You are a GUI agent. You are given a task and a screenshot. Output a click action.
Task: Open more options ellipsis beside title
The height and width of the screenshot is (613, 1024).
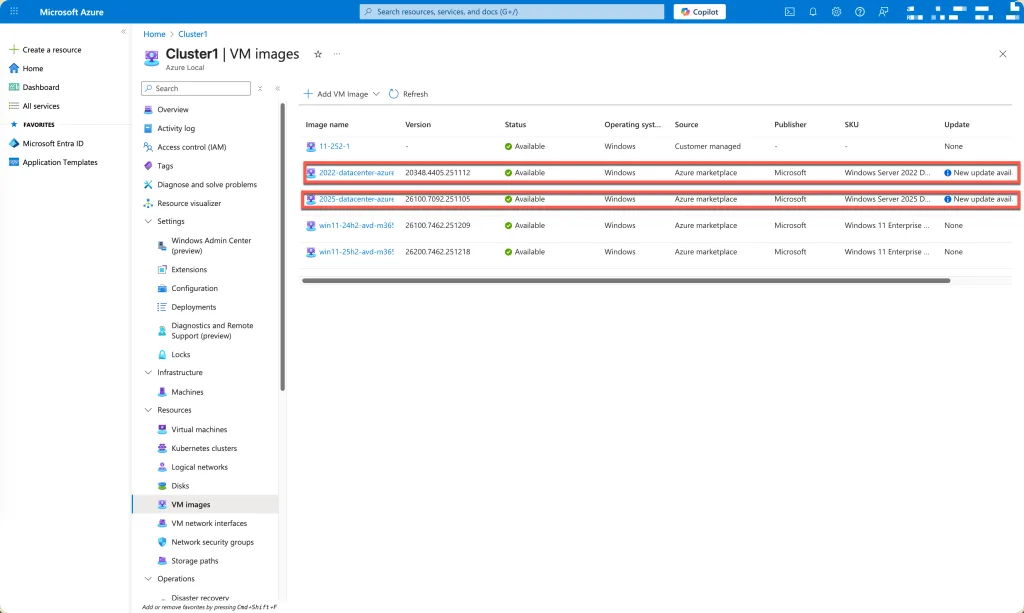click(337, 54)
